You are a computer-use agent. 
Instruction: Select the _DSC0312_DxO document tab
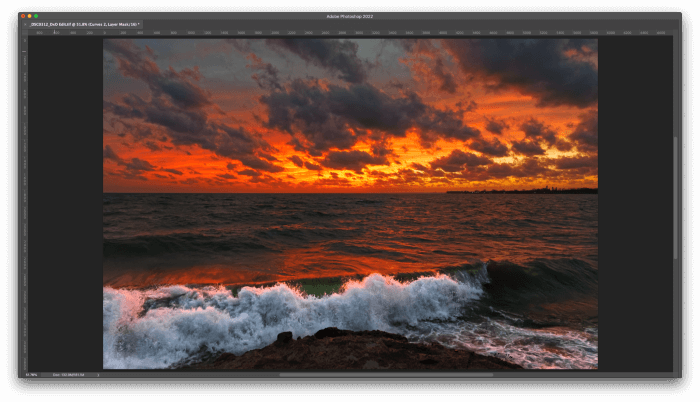click(84, 25)
